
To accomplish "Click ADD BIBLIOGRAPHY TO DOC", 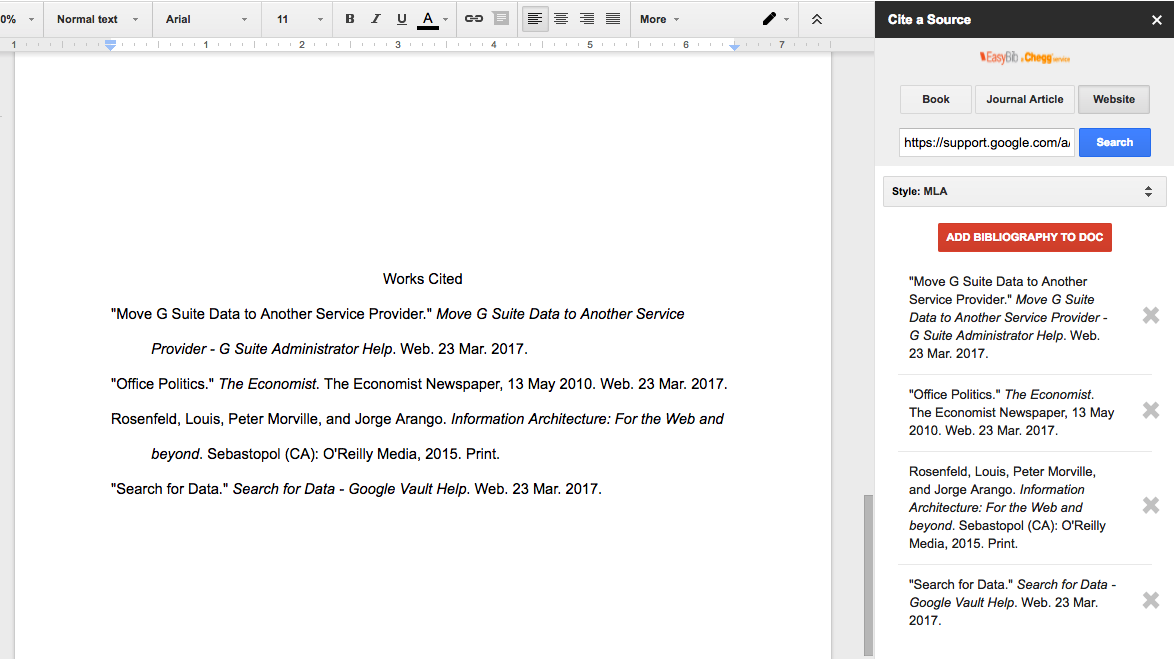I will 1024,237.
